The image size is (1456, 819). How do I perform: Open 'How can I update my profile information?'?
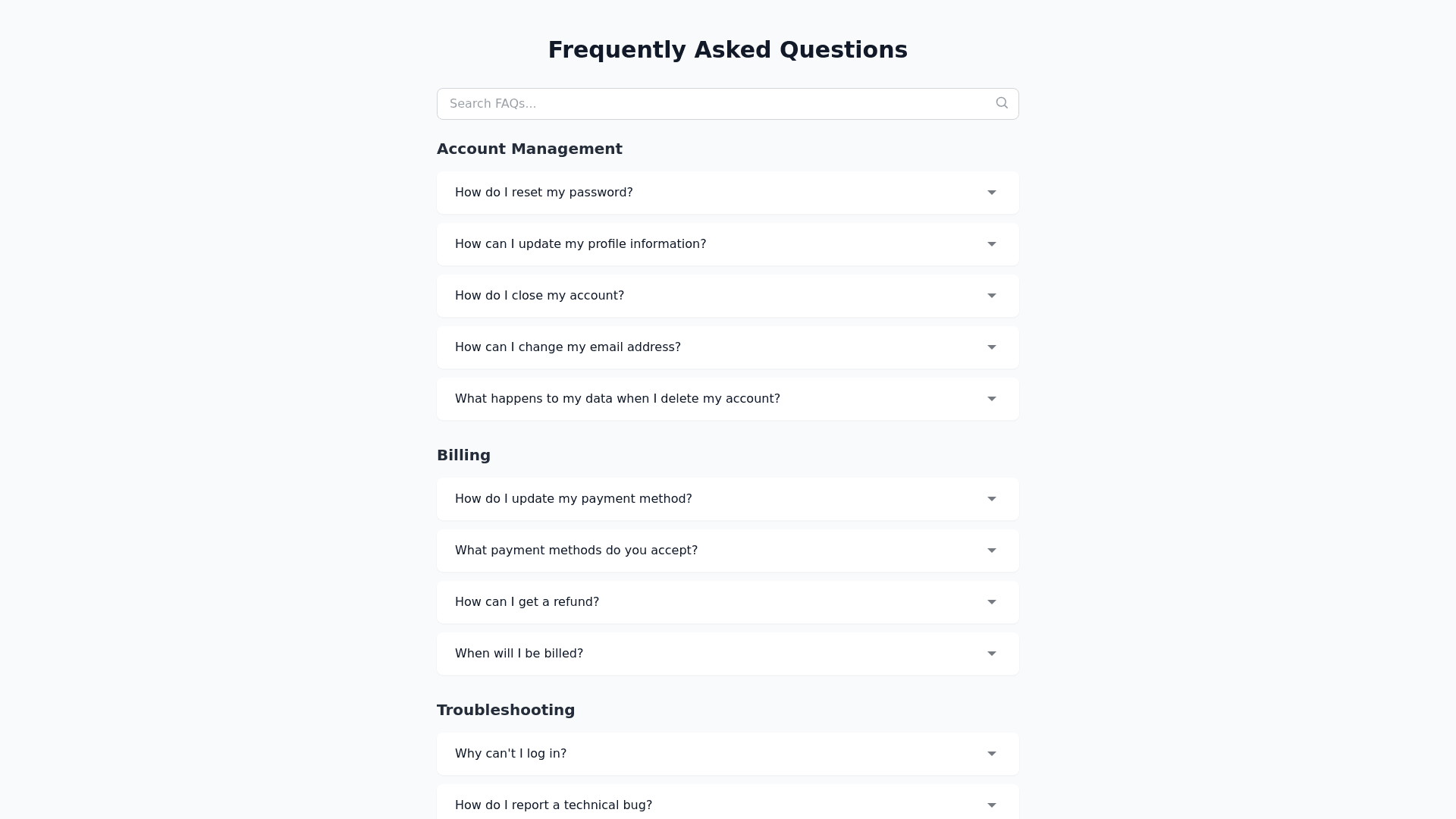pyautogui.click(x=580, y=244)
